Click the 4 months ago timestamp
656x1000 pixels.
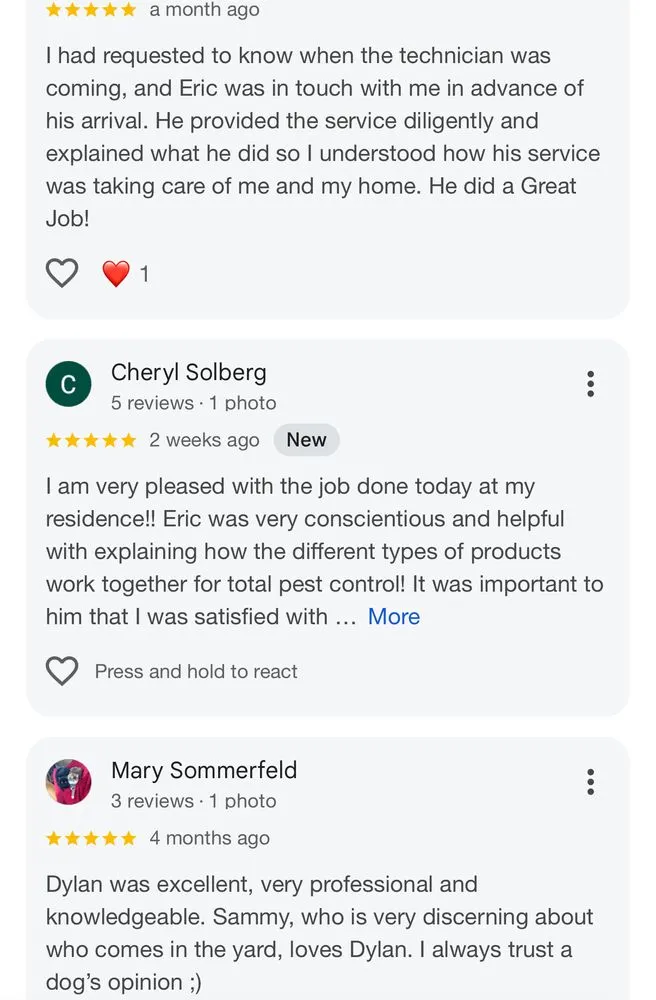(x=209, y=838)
